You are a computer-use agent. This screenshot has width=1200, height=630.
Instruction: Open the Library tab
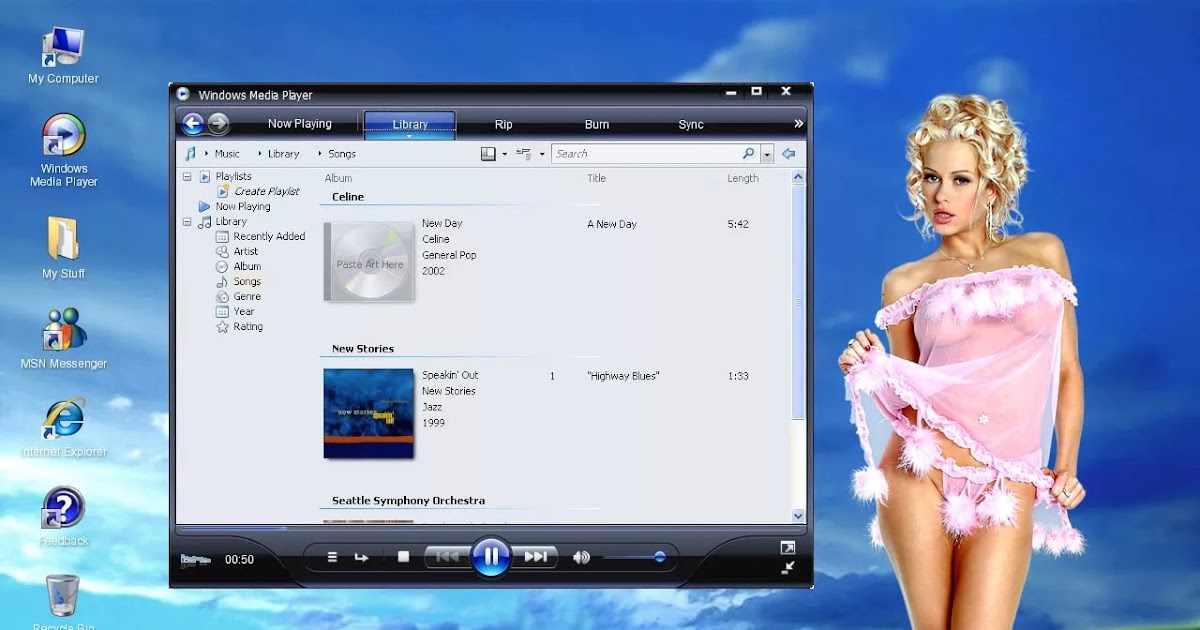pos(410,124)
